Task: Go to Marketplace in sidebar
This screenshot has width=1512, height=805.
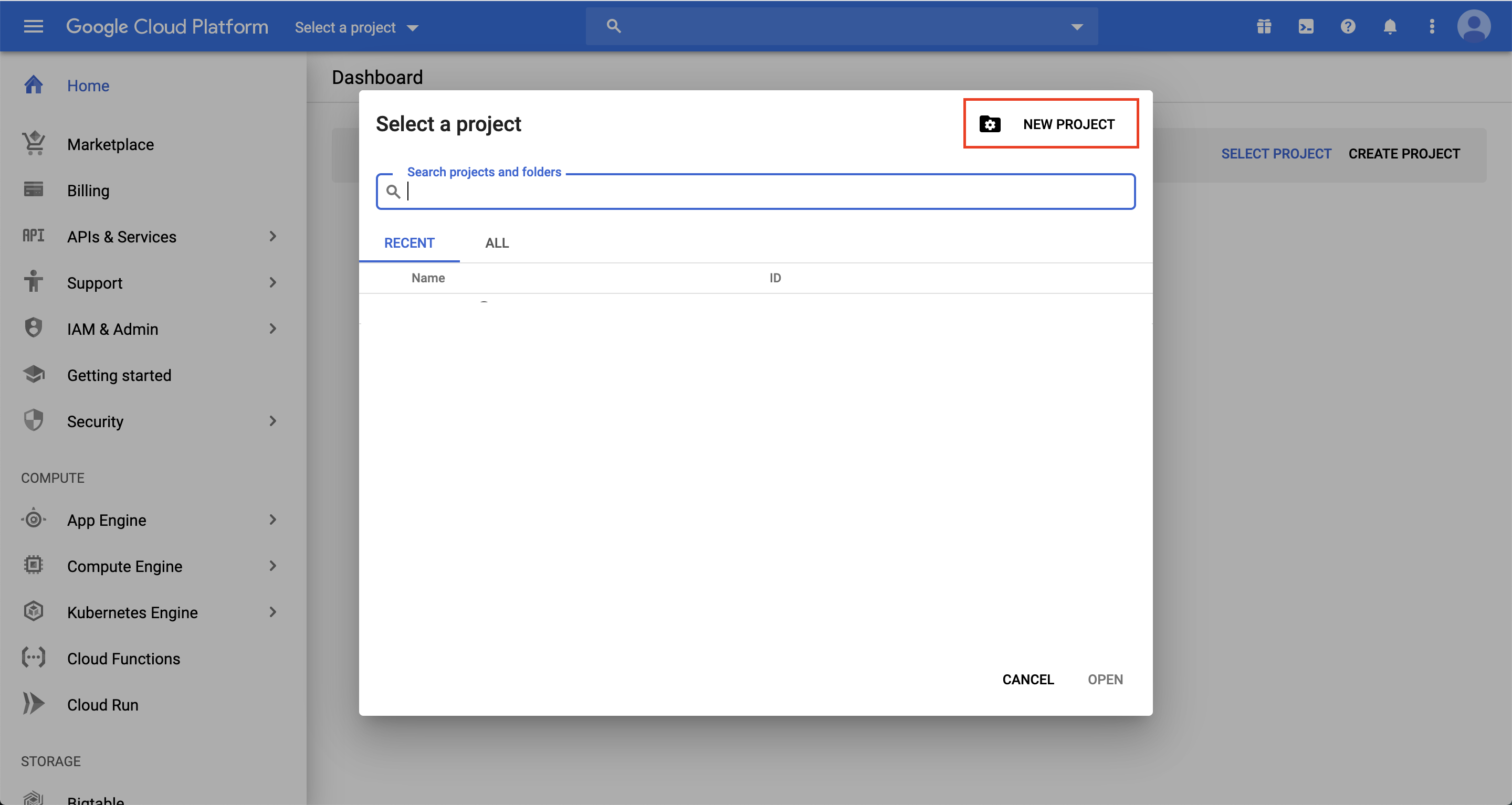Action: (110, 144)
